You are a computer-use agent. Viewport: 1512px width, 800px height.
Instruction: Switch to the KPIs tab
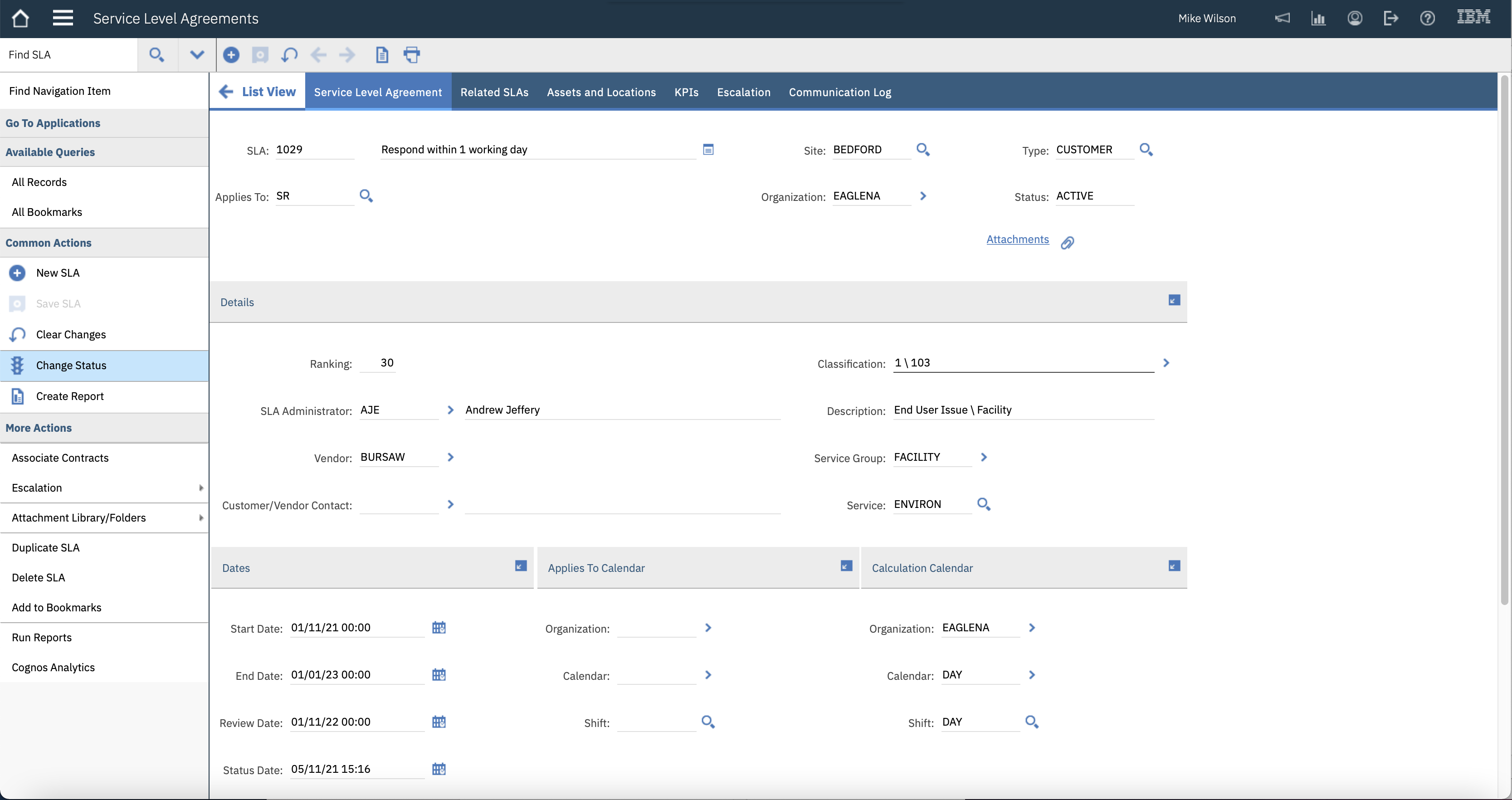686,92
